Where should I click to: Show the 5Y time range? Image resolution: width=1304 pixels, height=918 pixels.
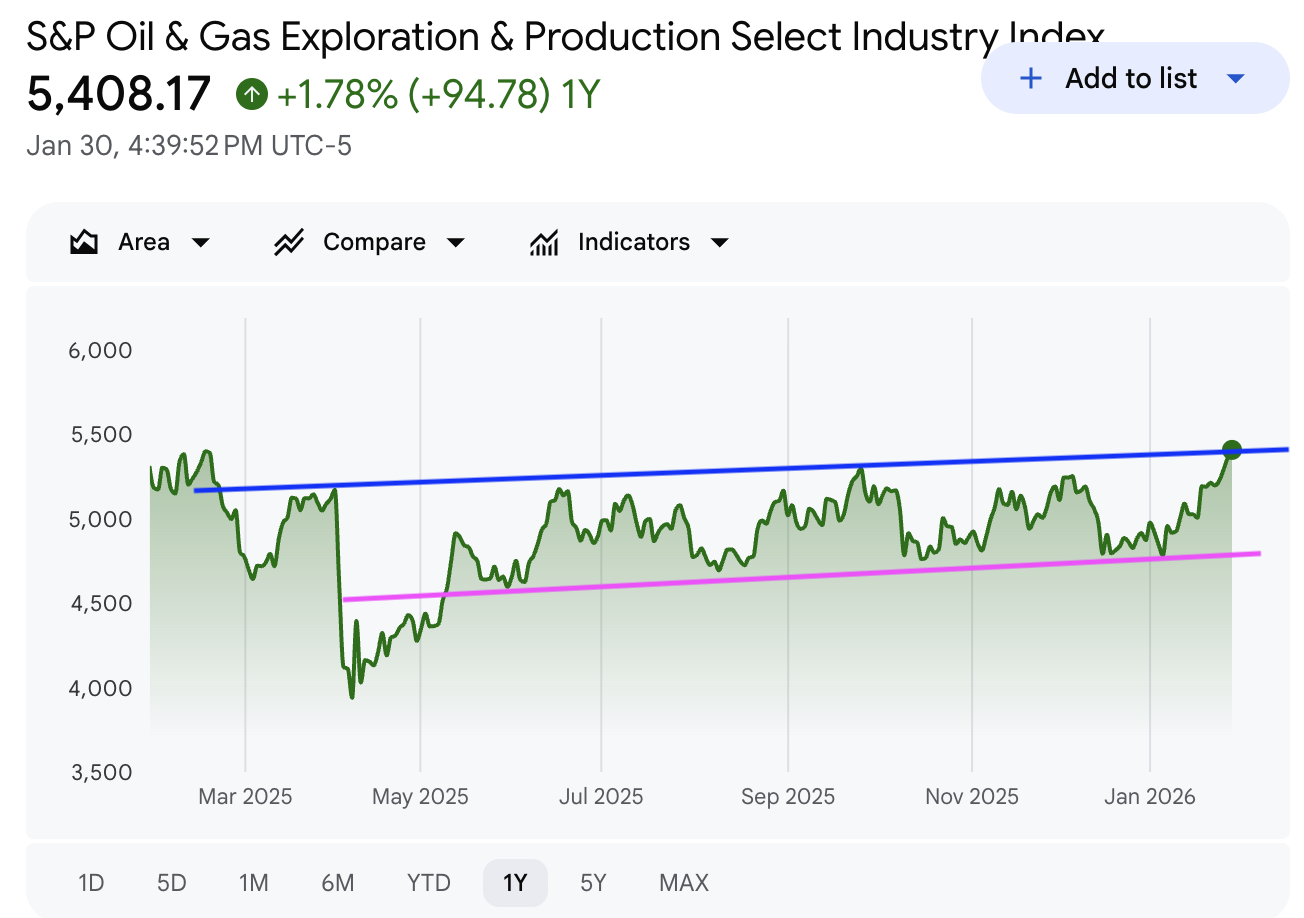pos(593,883)
